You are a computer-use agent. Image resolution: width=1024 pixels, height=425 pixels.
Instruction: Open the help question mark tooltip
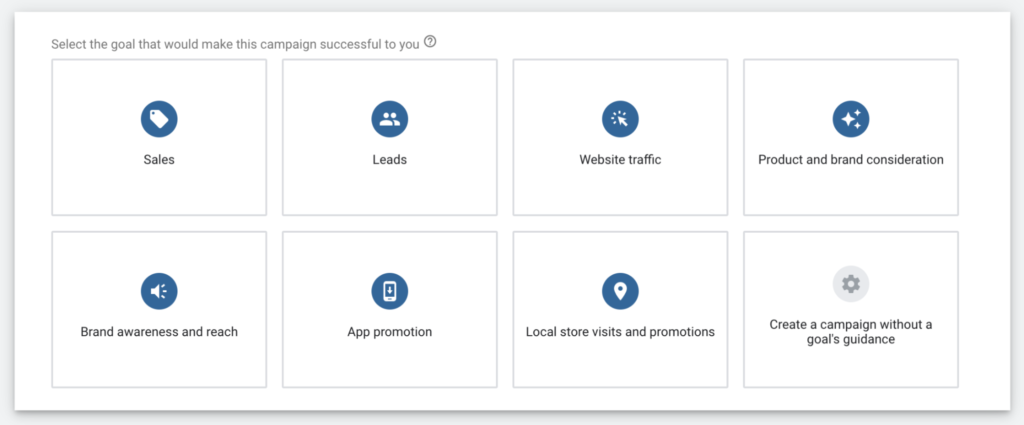pos(430,42)
